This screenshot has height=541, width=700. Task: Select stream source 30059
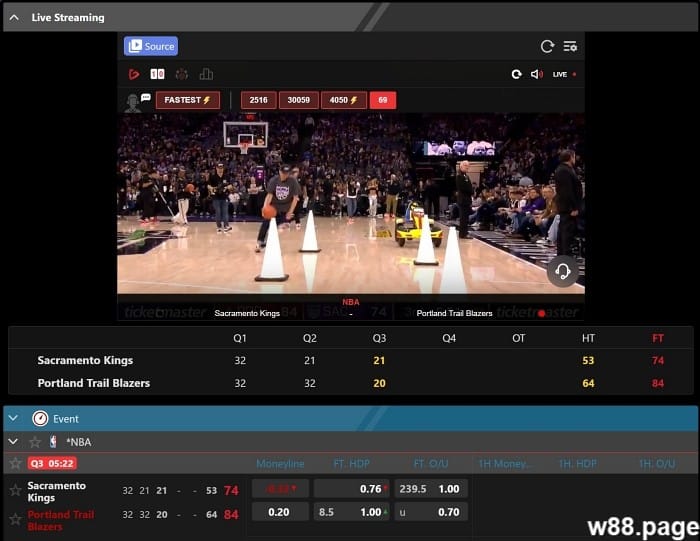[x=299, y=100]
